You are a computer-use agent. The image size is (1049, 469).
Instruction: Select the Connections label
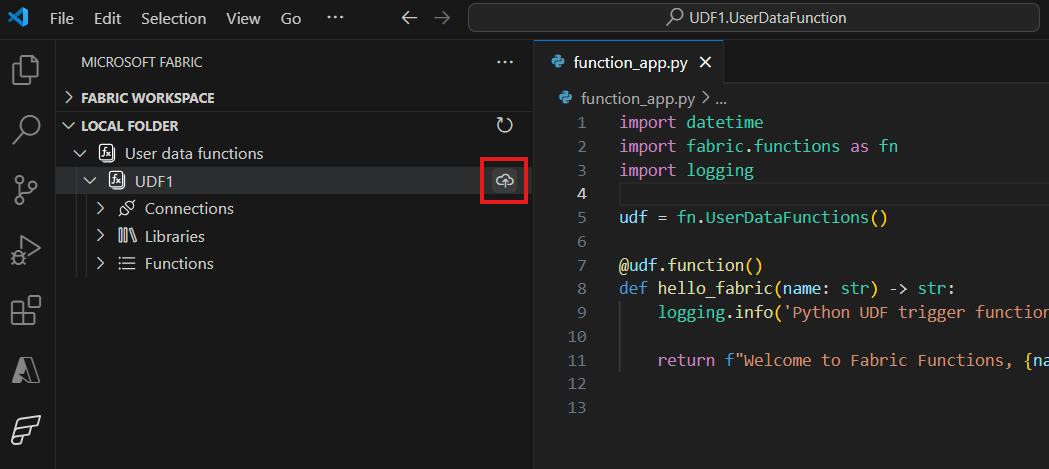tap(189, 209)
